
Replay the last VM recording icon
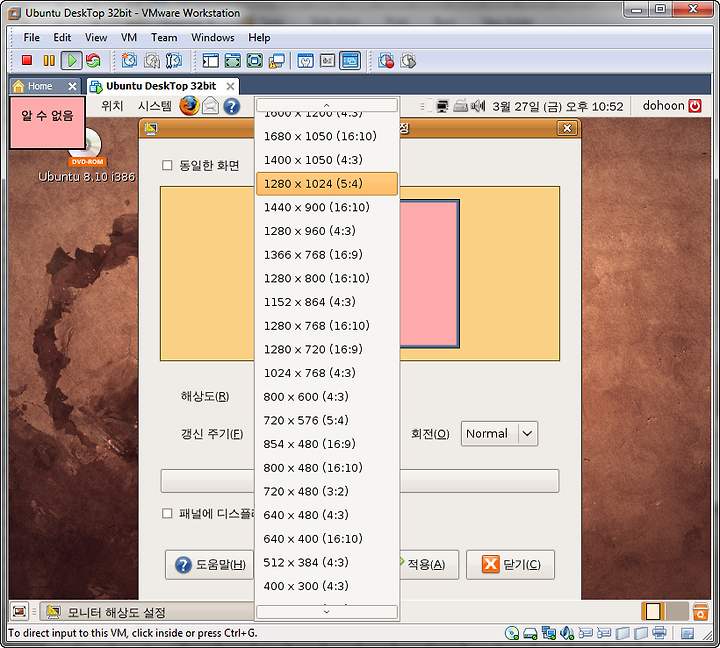tap(408, 61)
